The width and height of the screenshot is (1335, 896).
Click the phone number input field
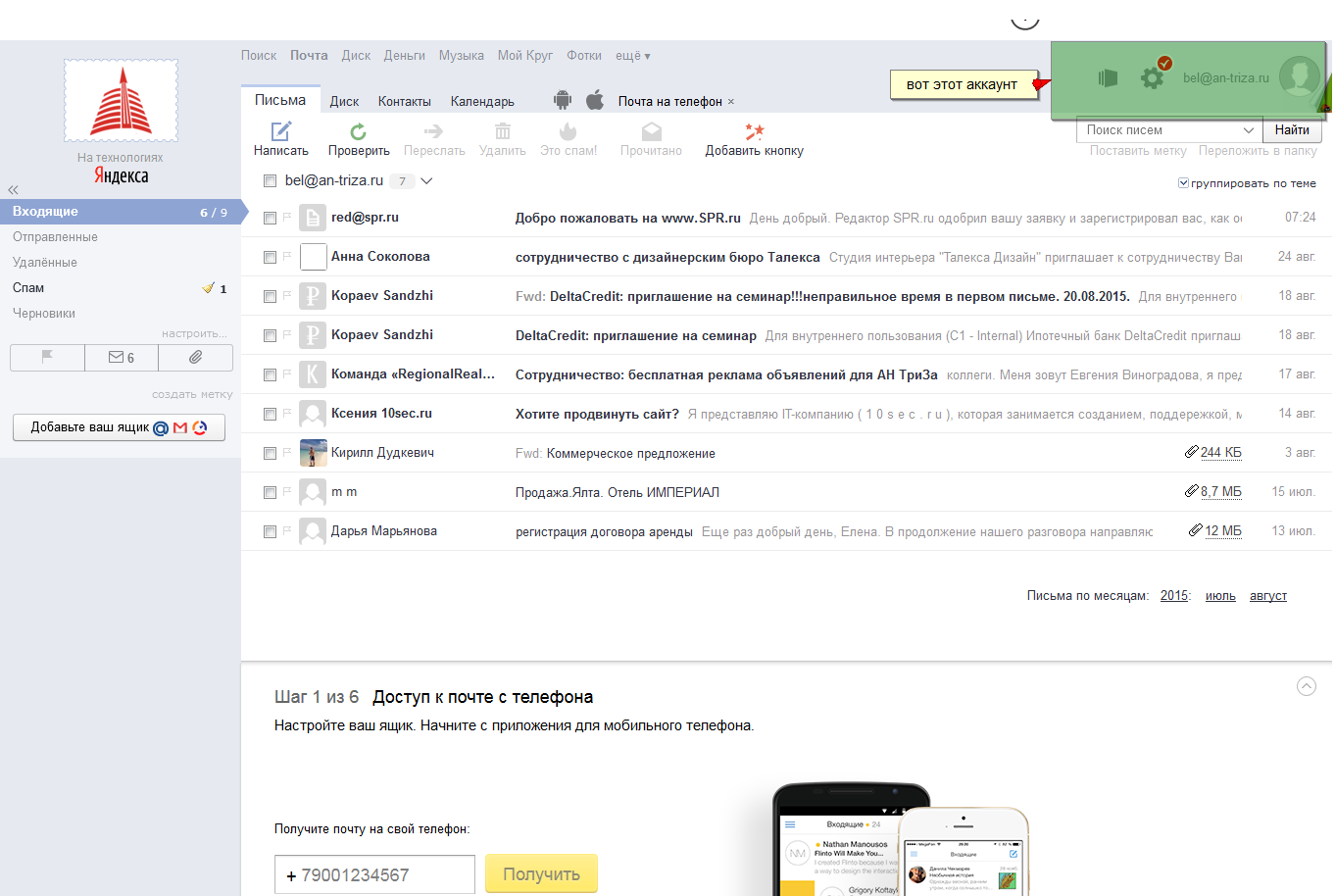(x=374, y=874)
